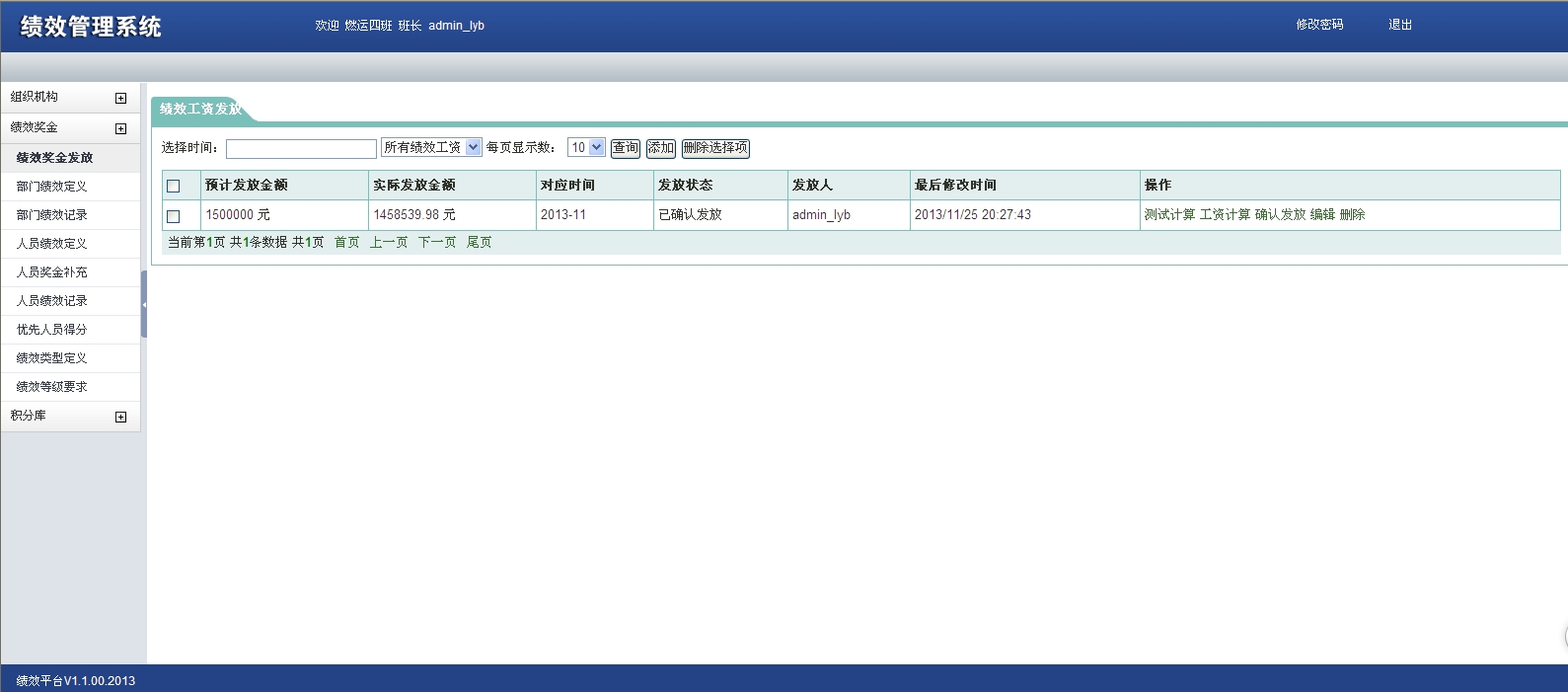The image size is (1568, 692).
Task: Go to 优先人员得分 in the sidebar
Action: (x=52, y=330)
